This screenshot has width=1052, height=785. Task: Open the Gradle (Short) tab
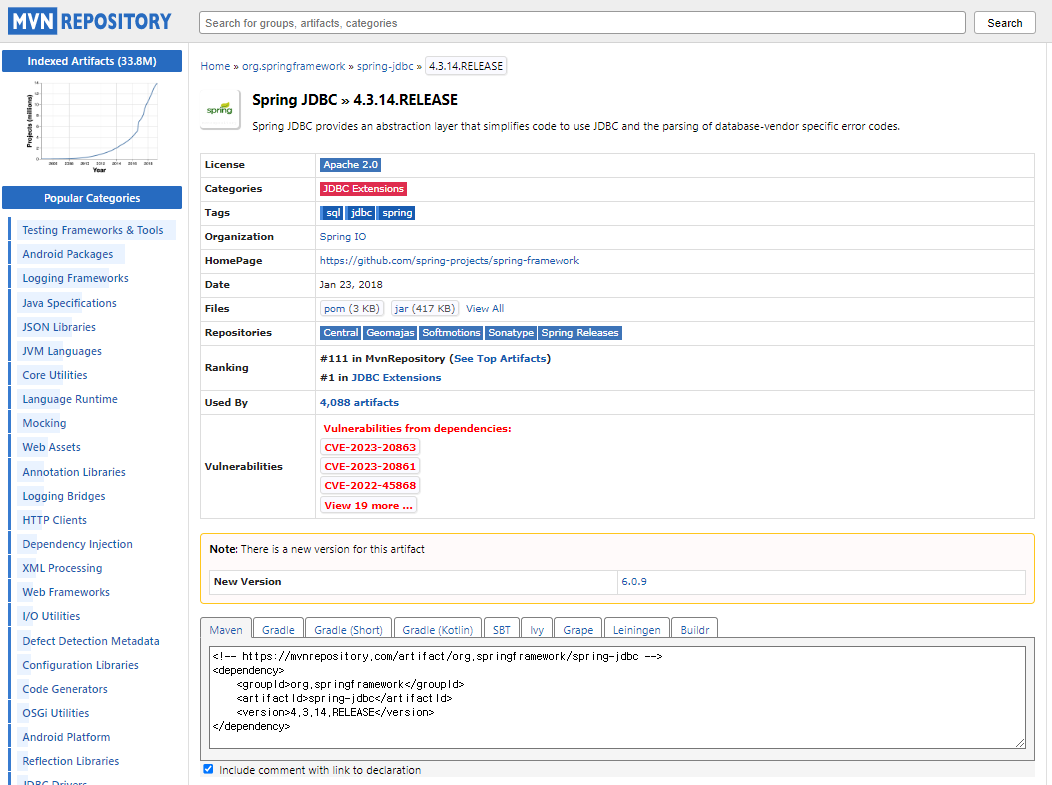coord(348,629)
